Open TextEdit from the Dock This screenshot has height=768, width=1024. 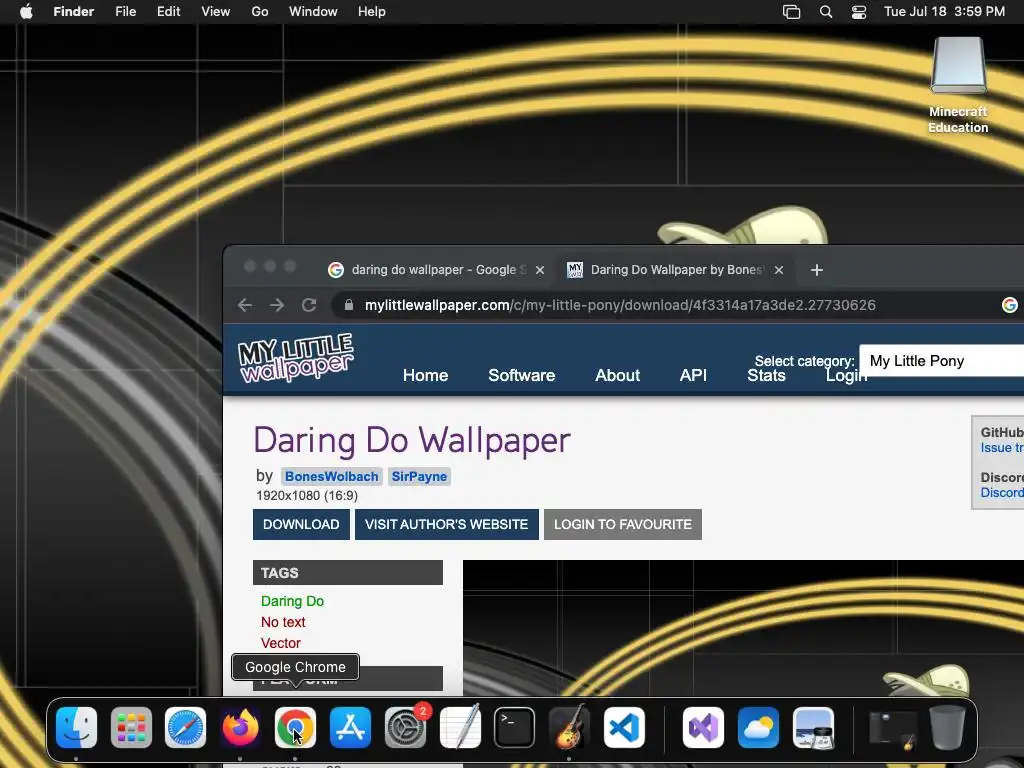(x=460, y=728)
